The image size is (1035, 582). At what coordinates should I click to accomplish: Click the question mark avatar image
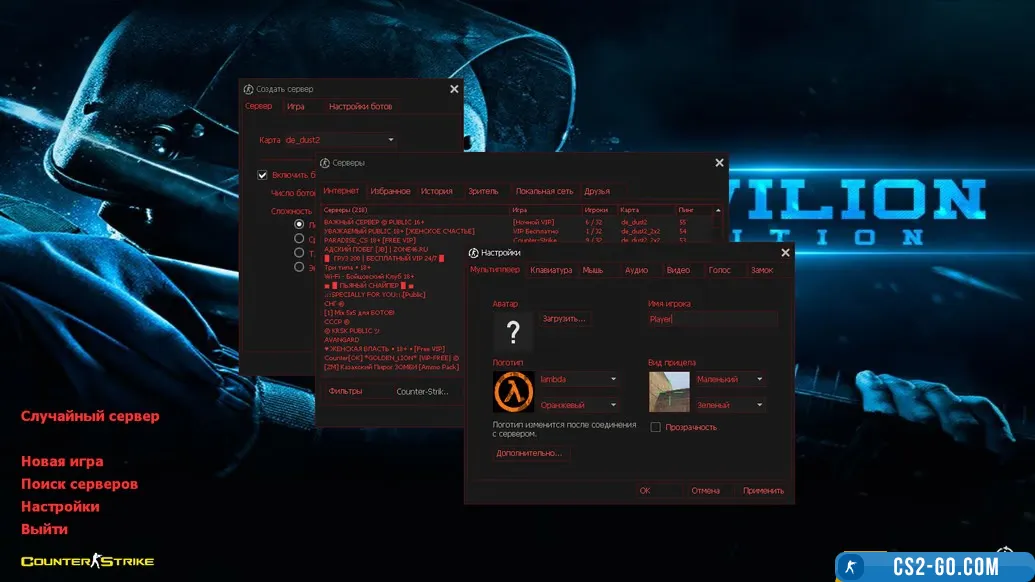[513, 332]
